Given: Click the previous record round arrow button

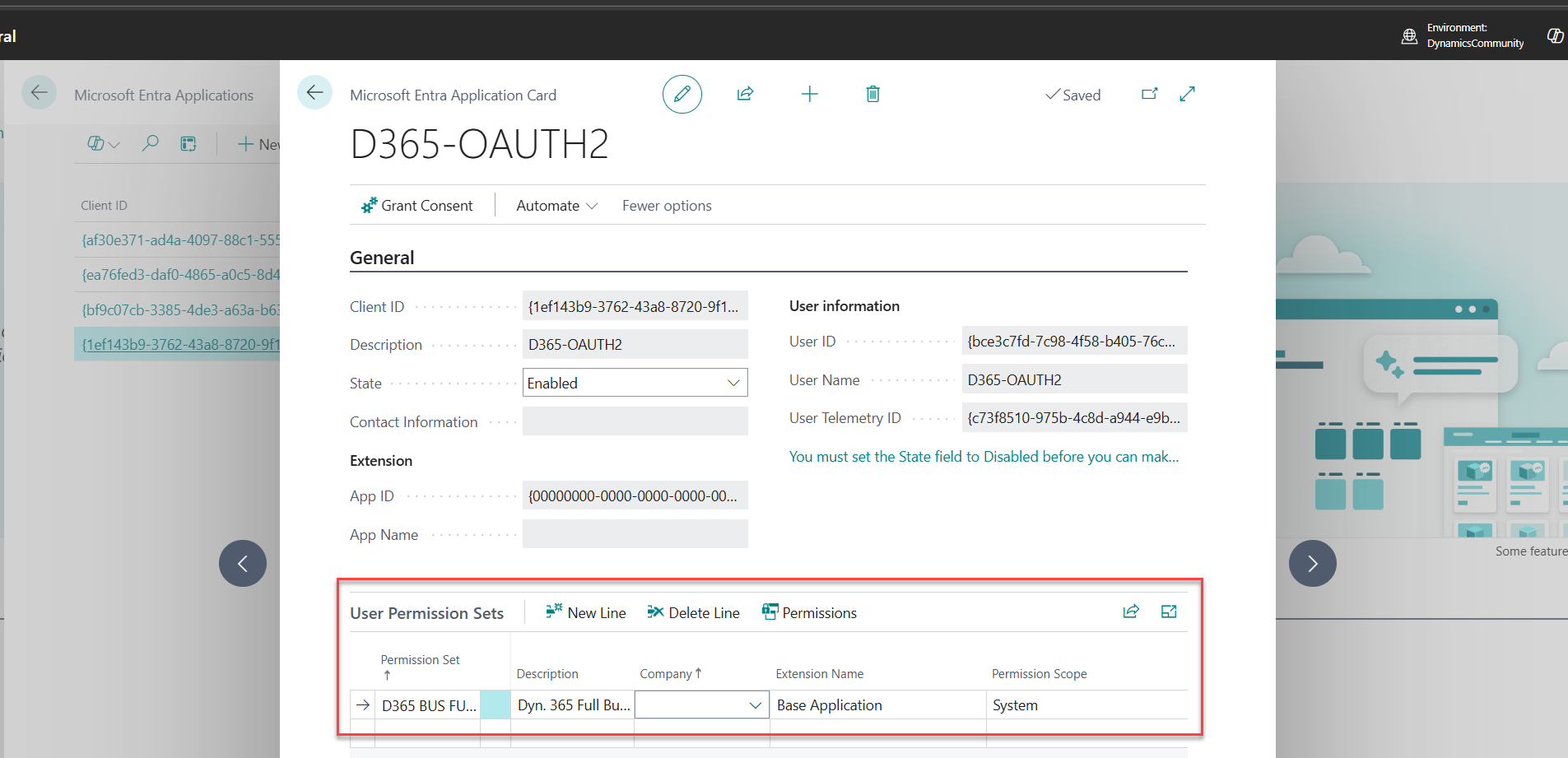Looking at the screenshot, I should point(243,563).
